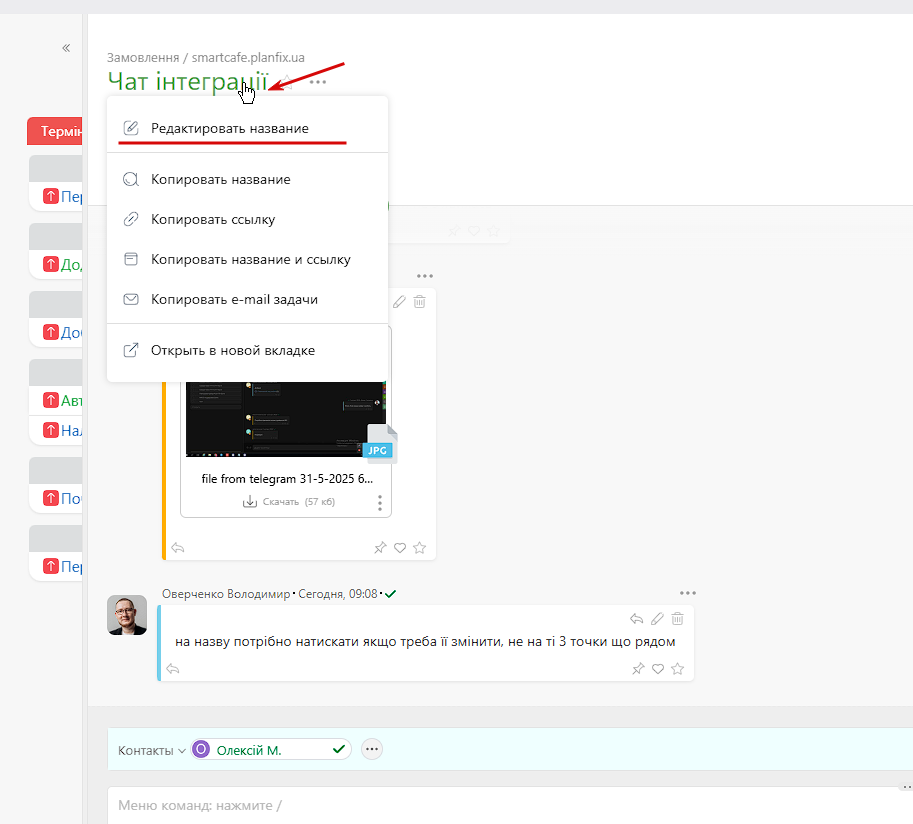Toggle the green checkmark on Олексій М. chip
This screenshot has height=824, width=913.
point(339,749)
